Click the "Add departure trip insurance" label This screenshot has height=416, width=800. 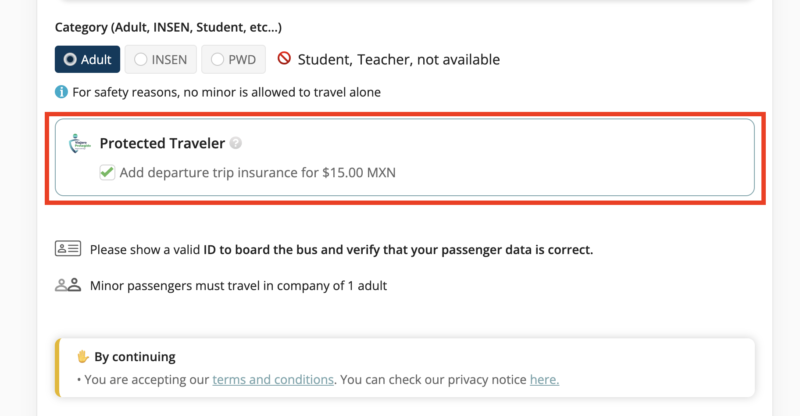tap(257, 172)
